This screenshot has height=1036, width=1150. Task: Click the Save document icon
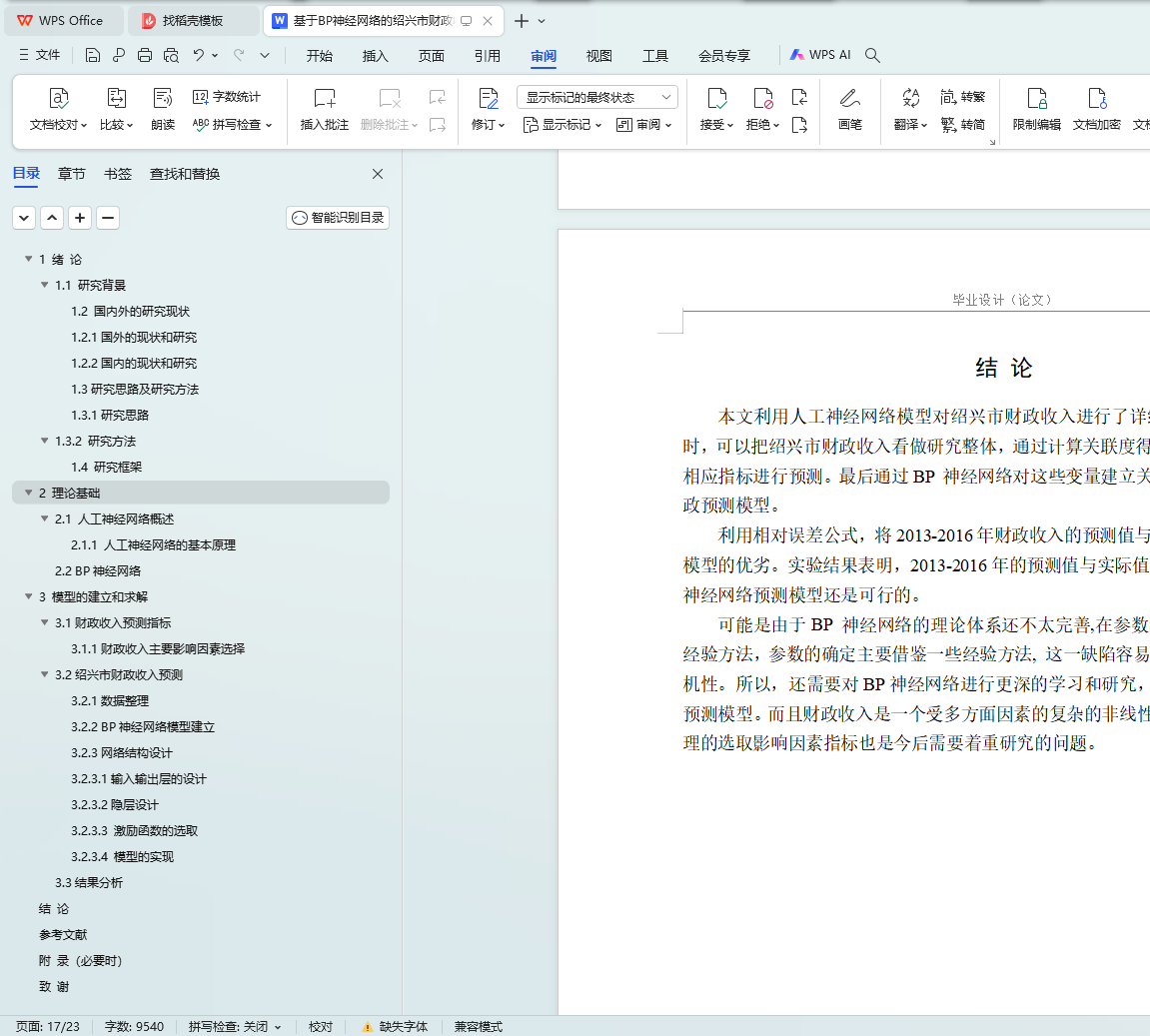(x=92, y=55)
